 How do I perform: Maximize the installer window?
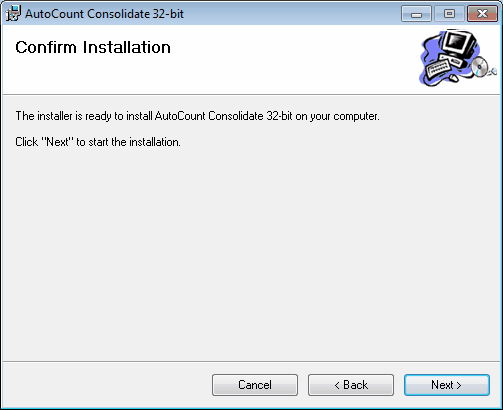[x=449, y=14]
